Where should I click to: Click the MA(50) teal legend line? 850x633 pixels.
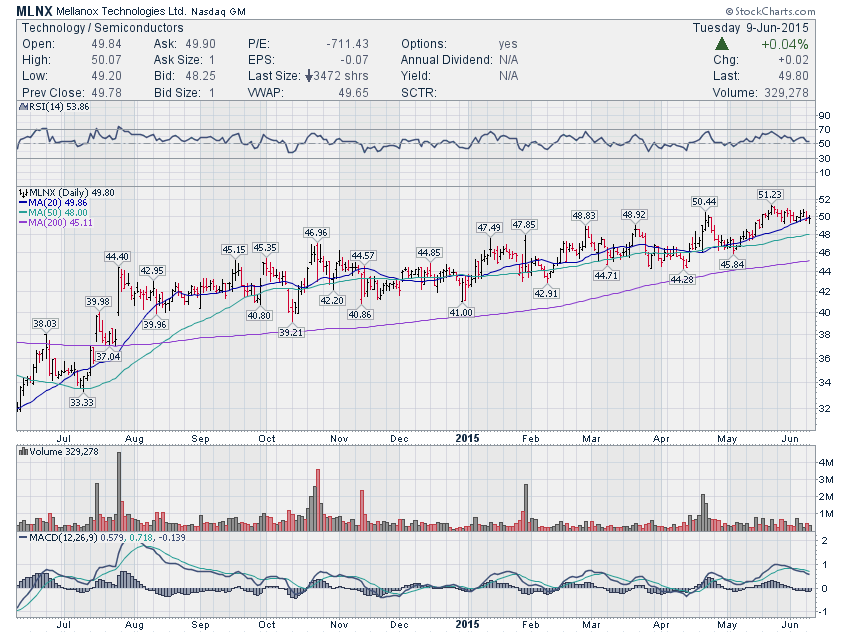pos(23,212)
